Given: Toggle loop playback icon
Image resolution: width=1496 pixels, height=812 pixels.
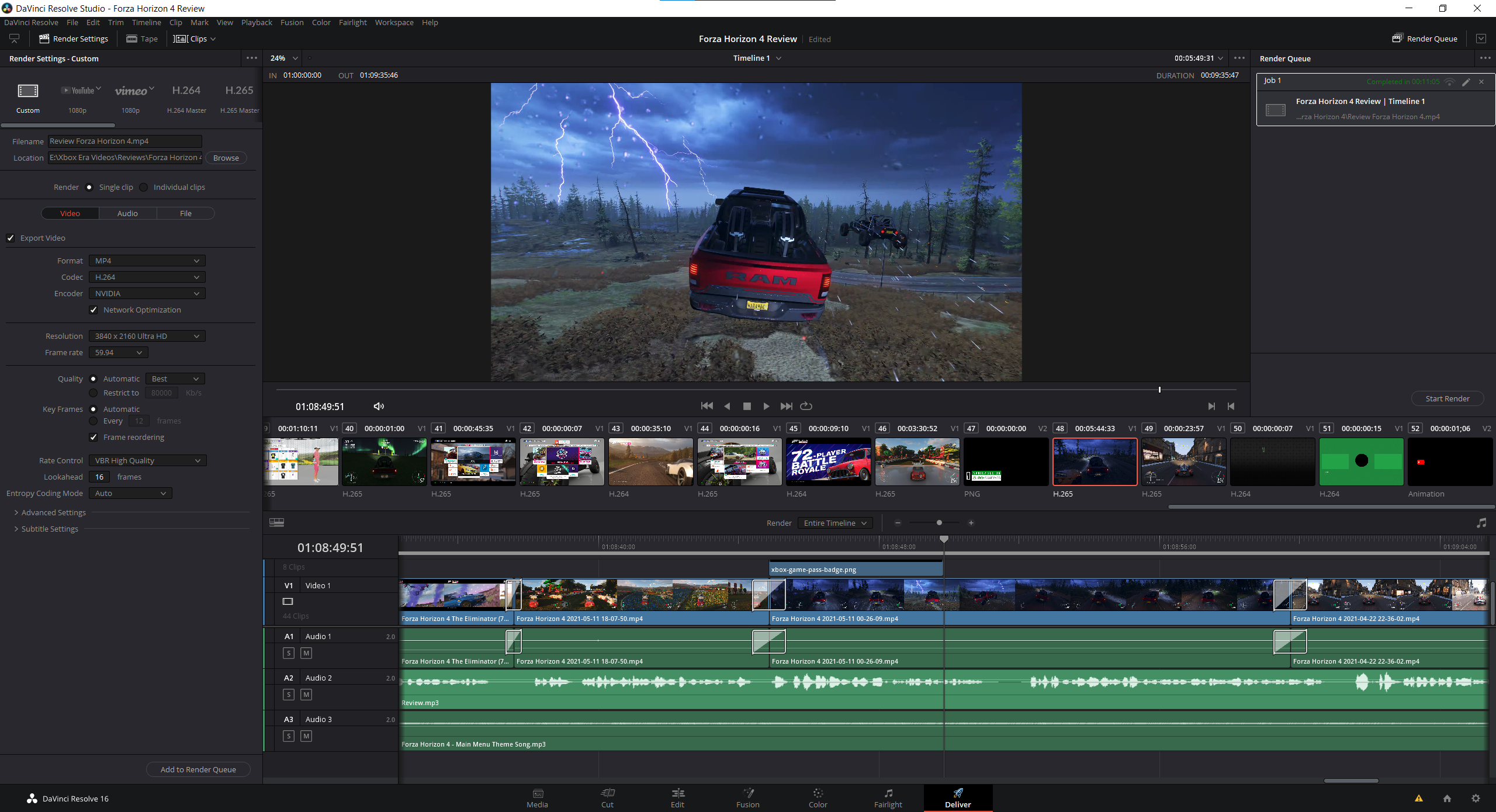Looking at the screenshot, I should tap(806, 406).
